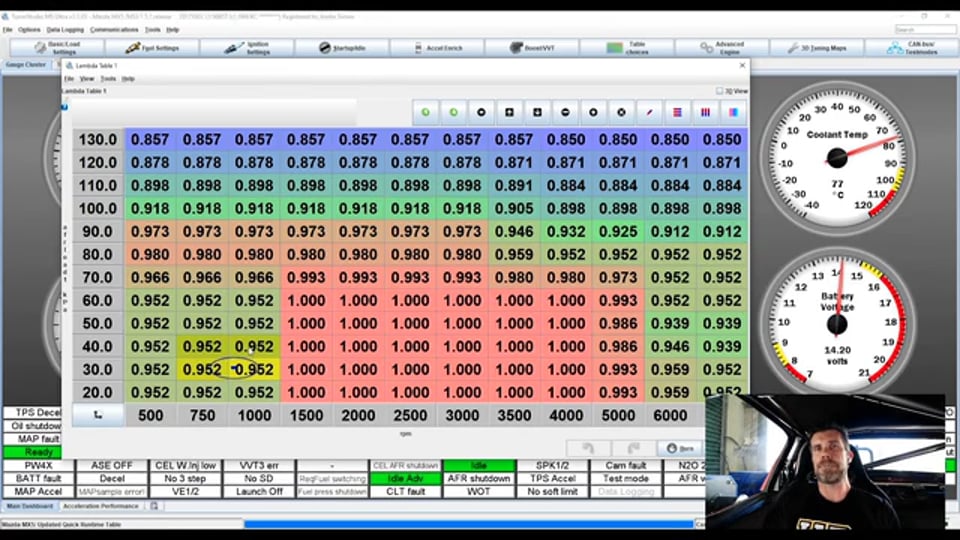Click the AFR shutdown indicator
960x540 pixels.
coord(479,478)
